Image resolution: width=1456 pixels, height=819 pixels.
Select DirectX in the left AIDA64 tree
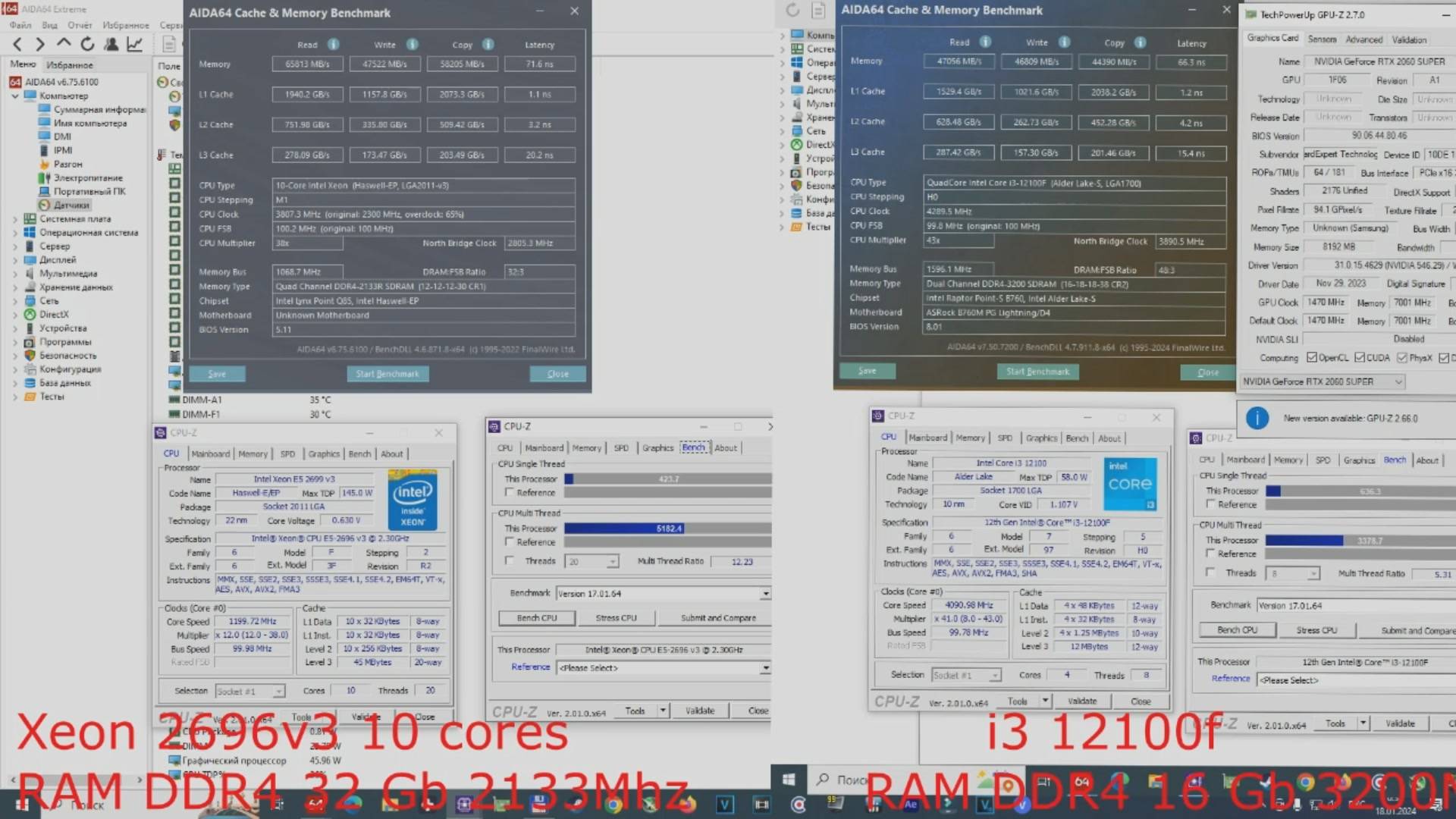pyautogui.click(x=54, y=314)
